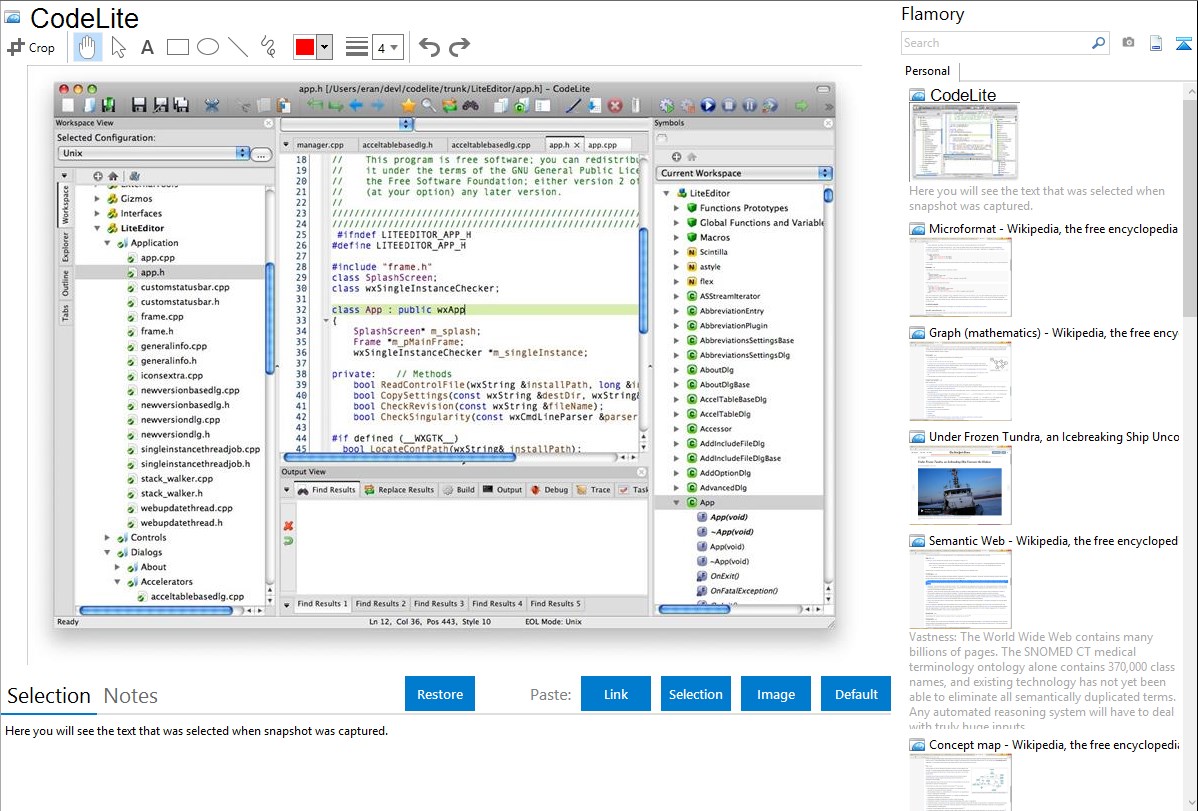Open the Under Frozen Tundra ship thumbnail
Screen dimensions: 1198x811
(x=960, y=485)
